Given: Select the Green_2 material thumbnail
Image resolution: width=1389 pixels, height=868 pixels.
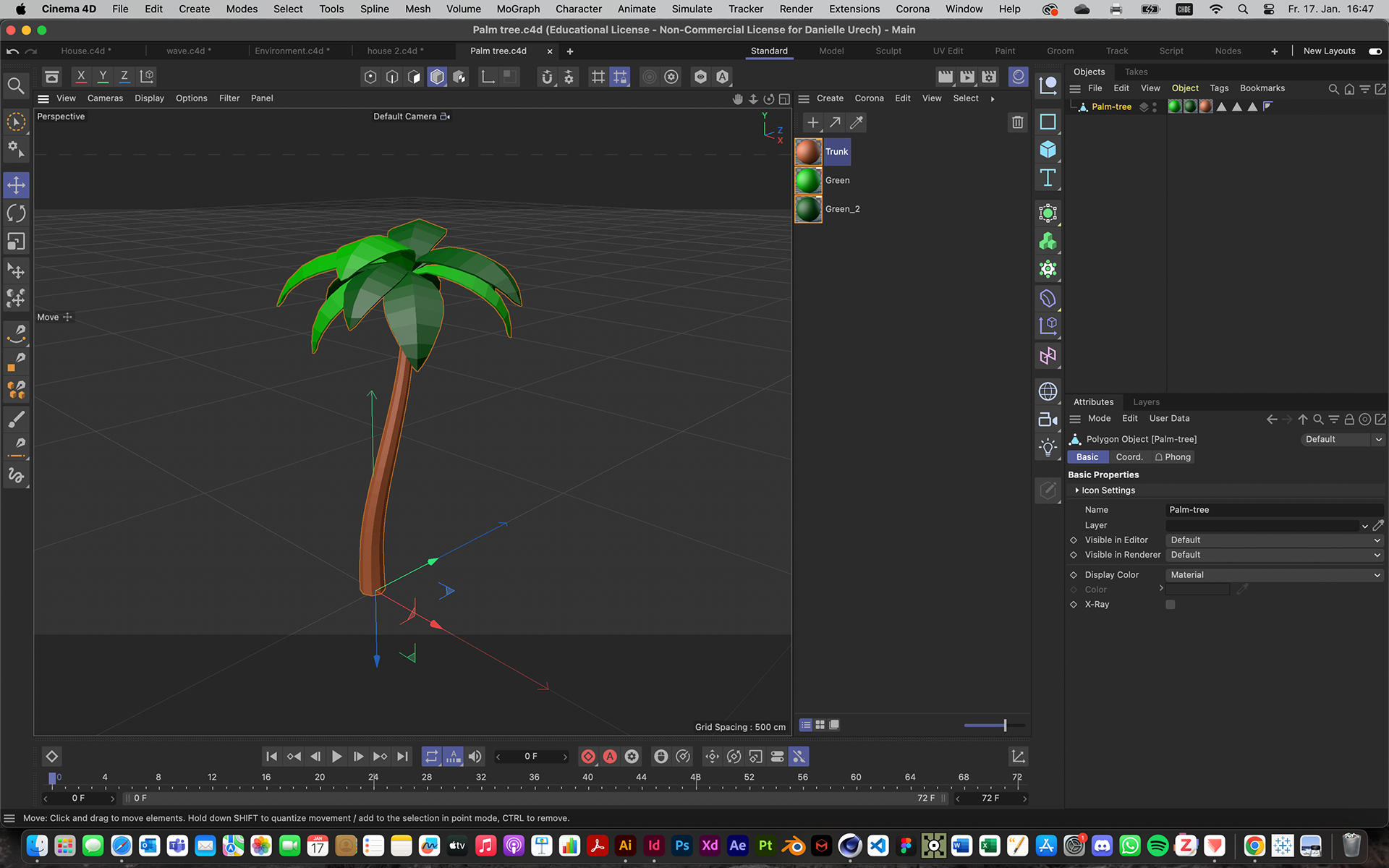Looking at the screenshot, I should [808, 209].
